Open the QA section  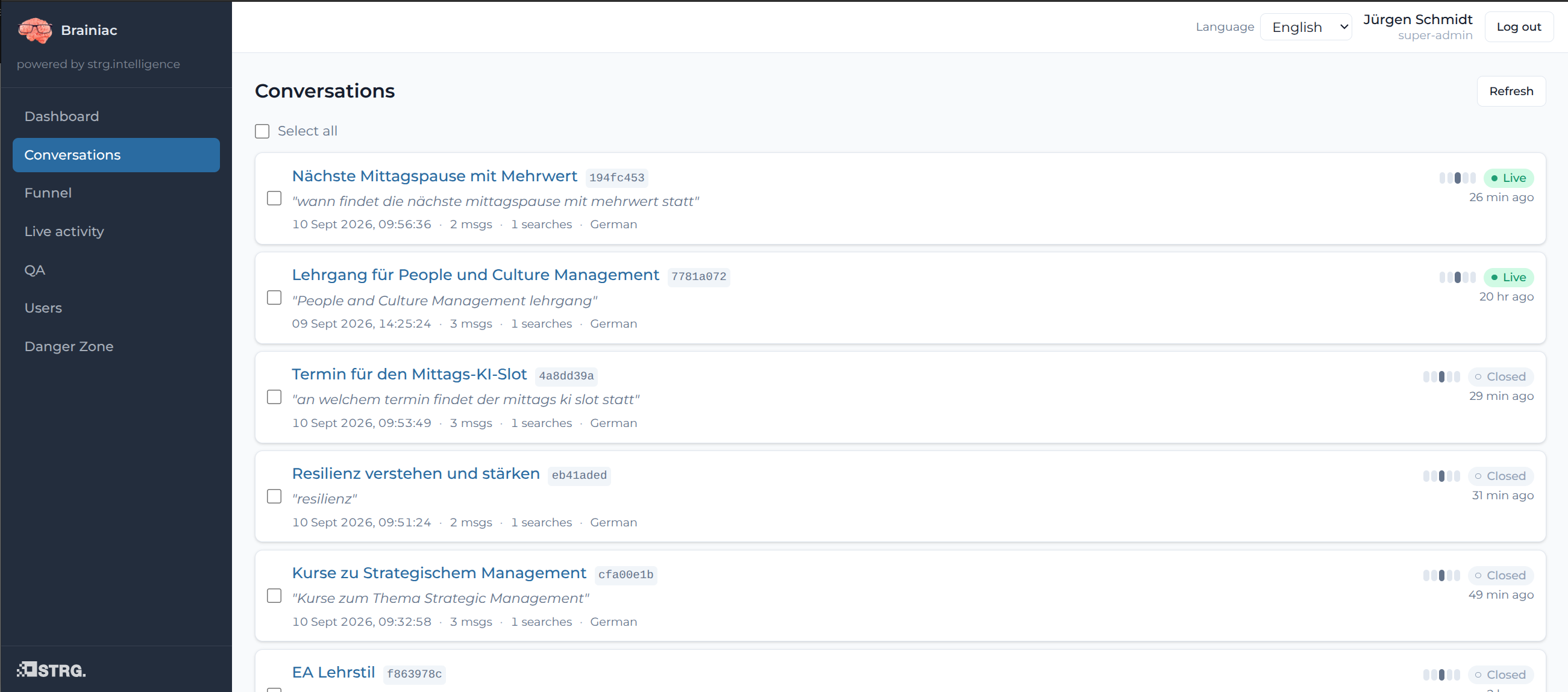click(116, 269)
